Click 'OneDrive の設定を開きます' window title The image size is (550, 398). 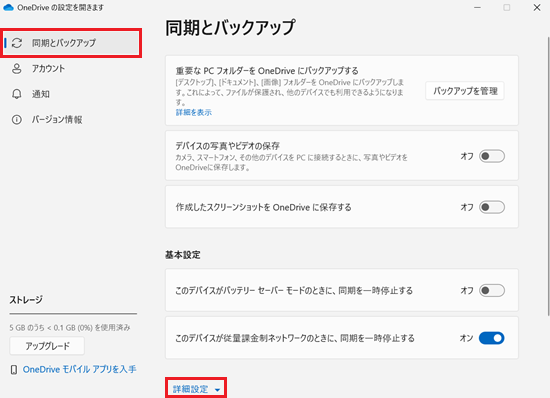60,7
